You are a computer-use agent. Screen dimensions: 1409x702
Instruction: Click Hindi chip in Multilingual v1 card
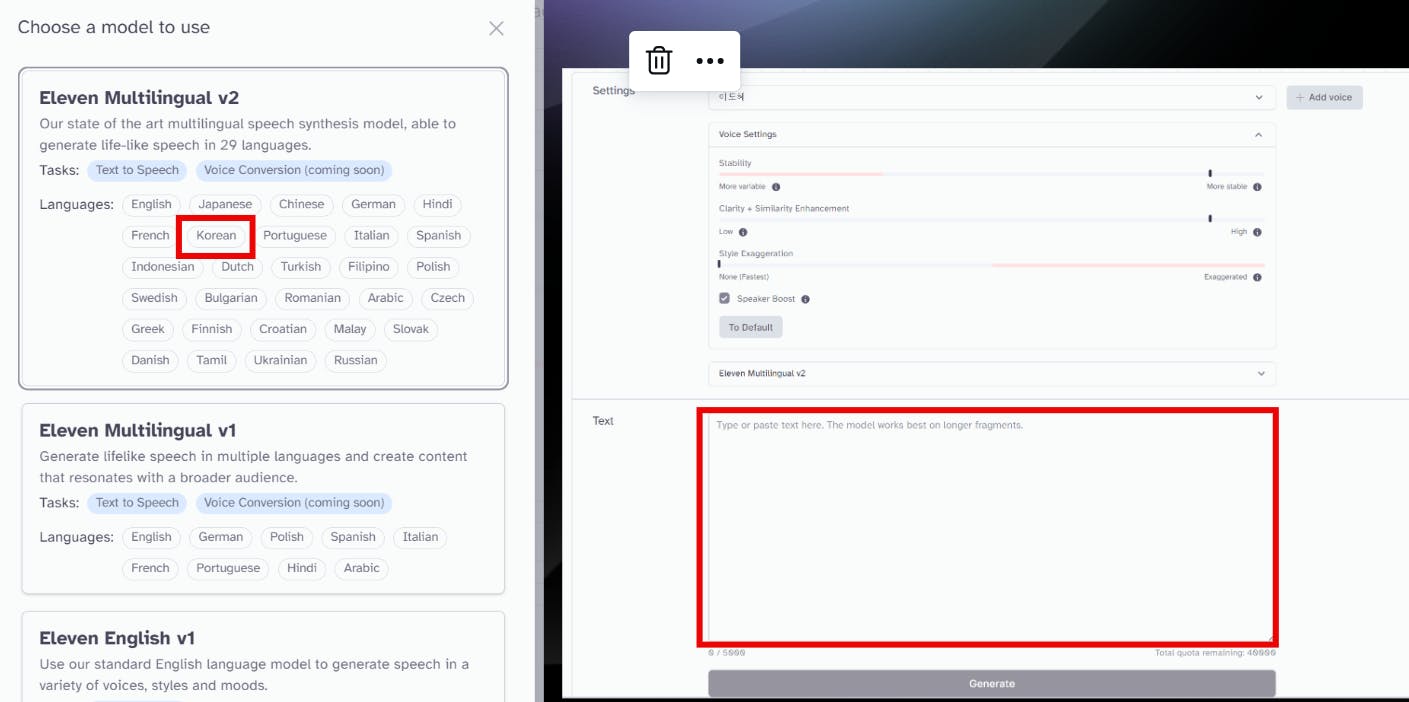point(301,568)
